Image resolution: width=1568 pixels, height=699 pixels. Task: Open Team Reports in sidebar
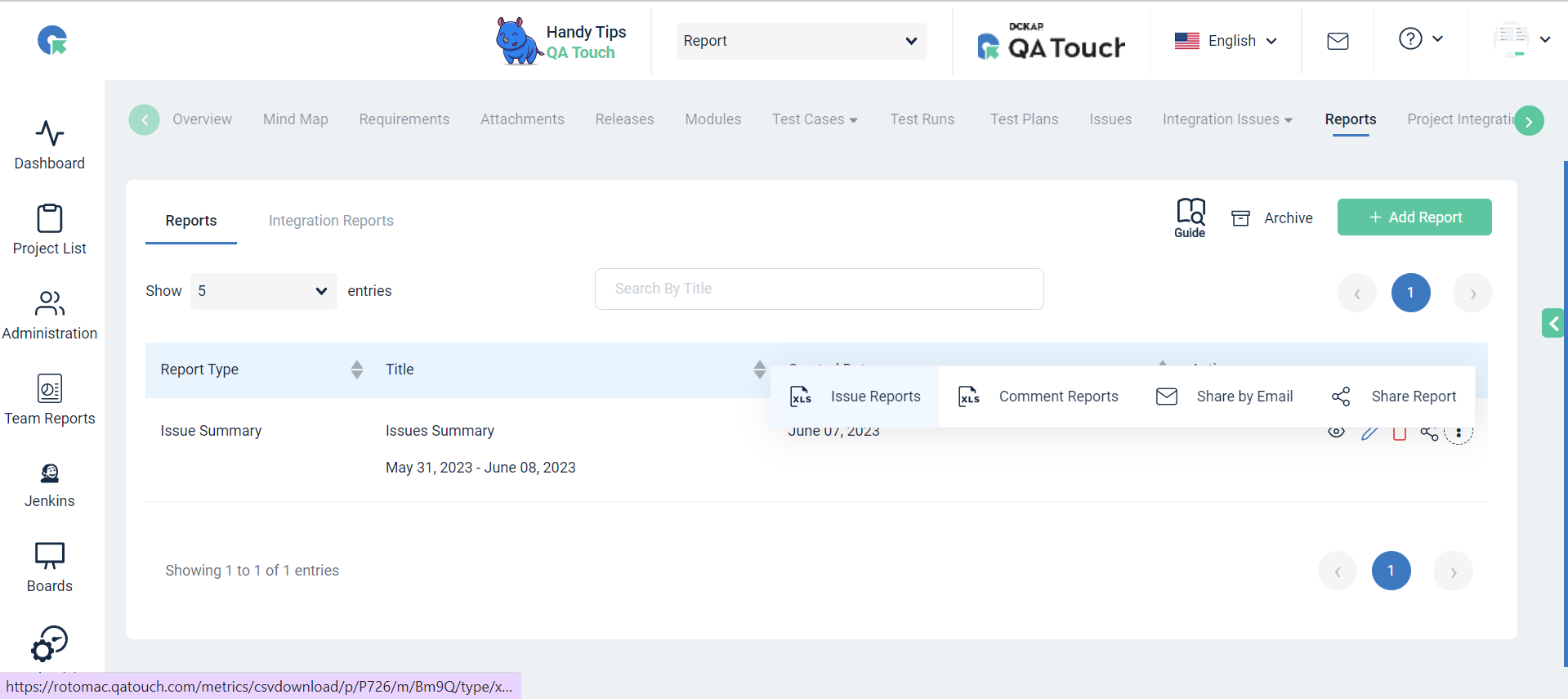(50, 401)
